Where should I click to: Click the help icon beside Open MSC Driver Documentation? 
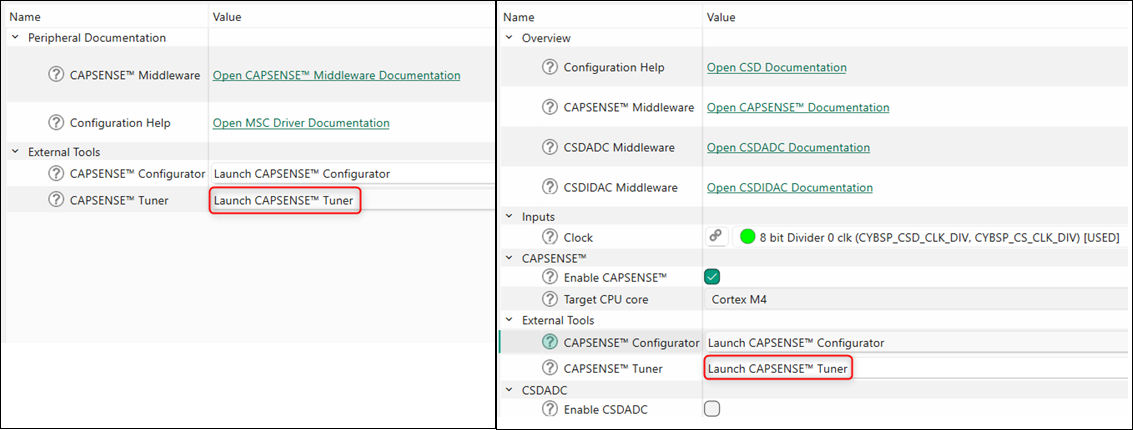point(56,123)
